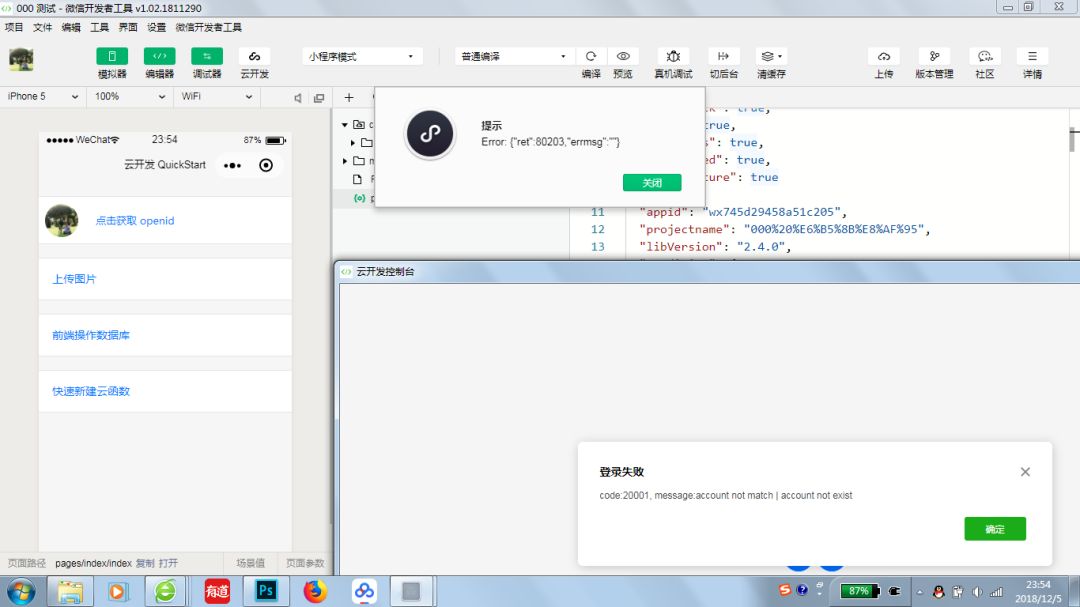Click the Sogou input method tray icon
Screen dimensions: 1080x607
coord(785,590)
